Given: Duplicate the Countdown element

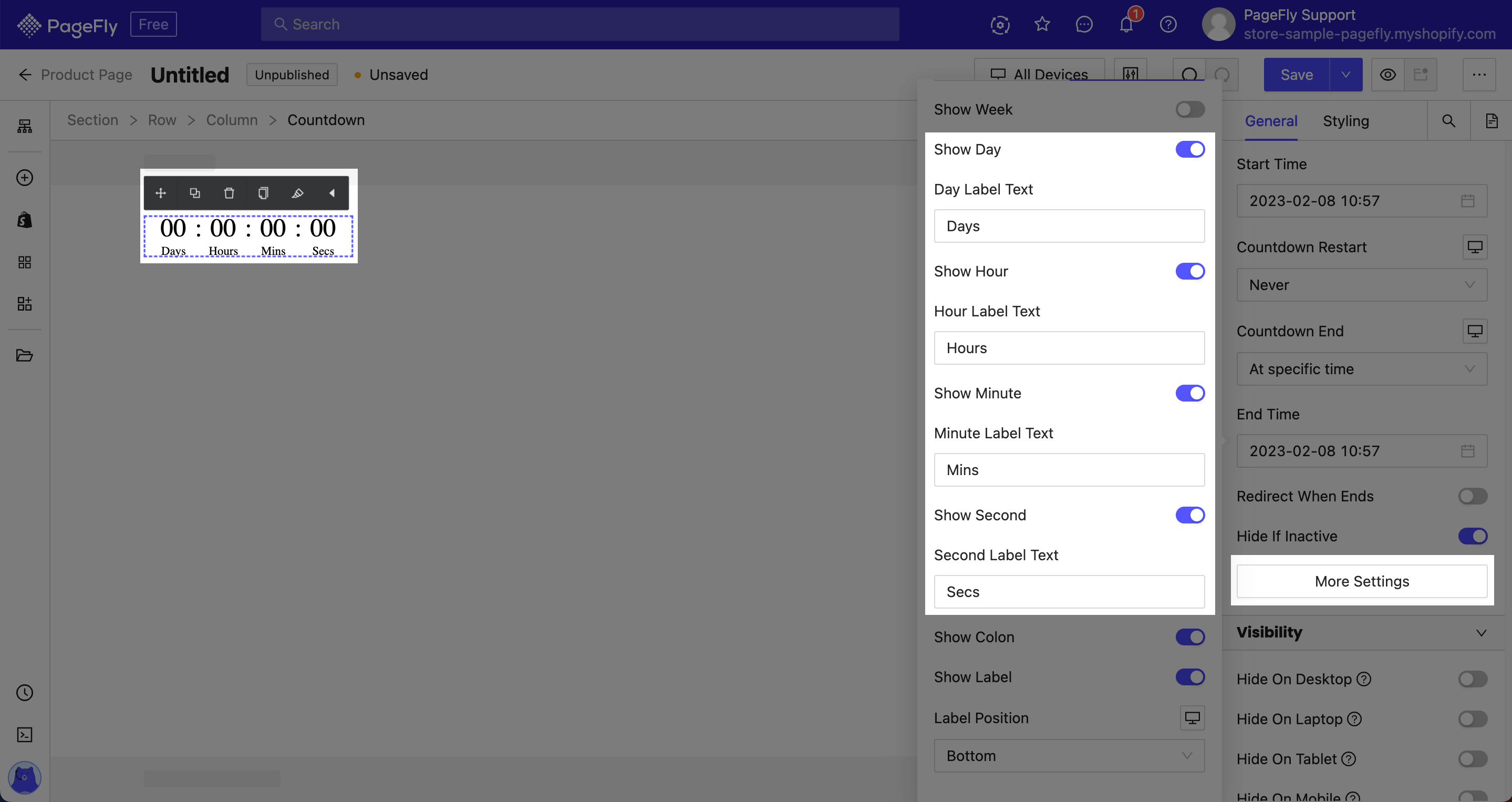Looking at the screenshot, I should click(x=195, y=193).
